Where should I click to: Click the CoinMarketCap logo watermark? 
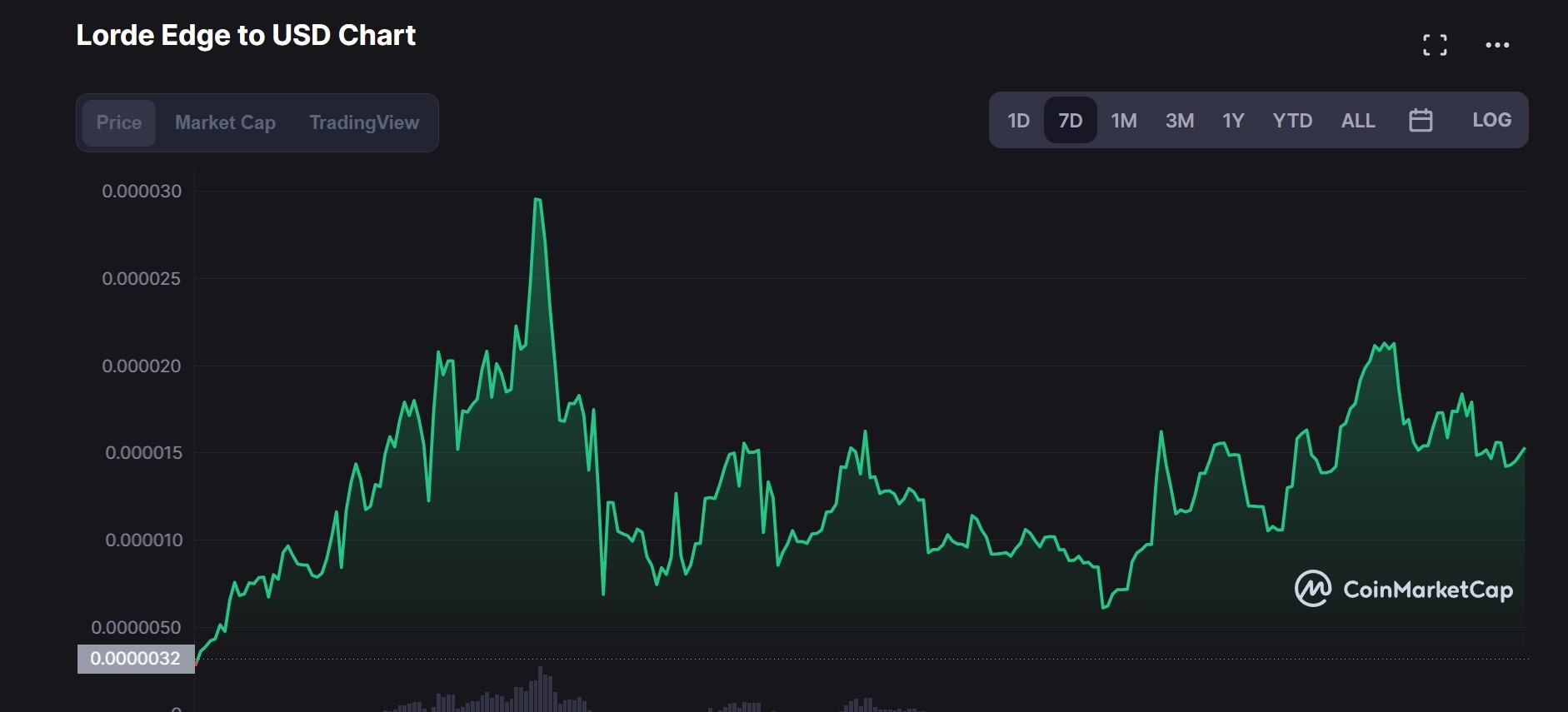click(x=1403, y=590)
